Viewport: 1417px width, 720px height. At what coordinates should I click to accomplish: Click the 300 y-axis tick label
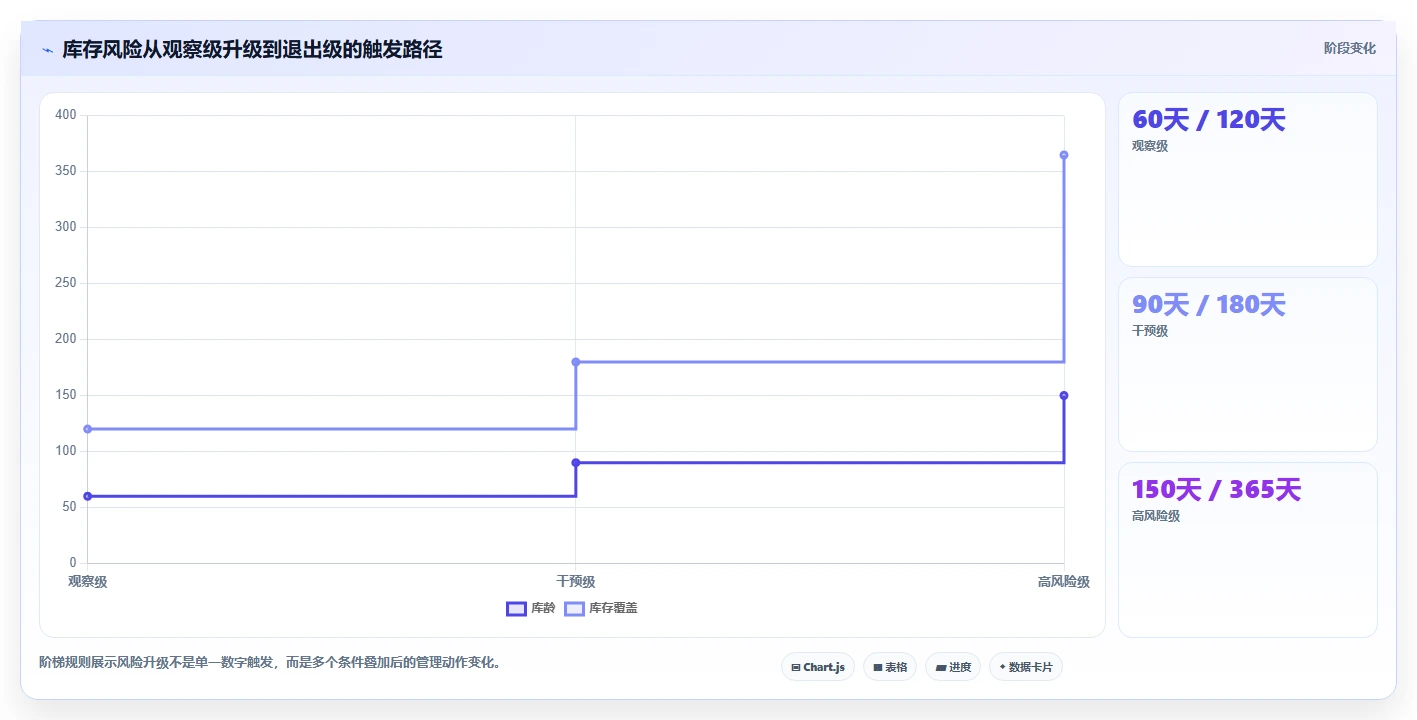tap(66, 227)
